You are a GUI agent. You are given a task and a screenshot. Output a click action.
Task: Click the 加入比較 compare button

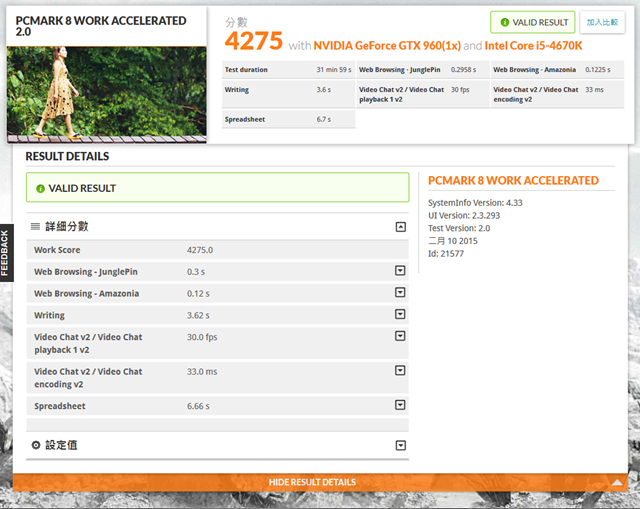pos(602,22)
